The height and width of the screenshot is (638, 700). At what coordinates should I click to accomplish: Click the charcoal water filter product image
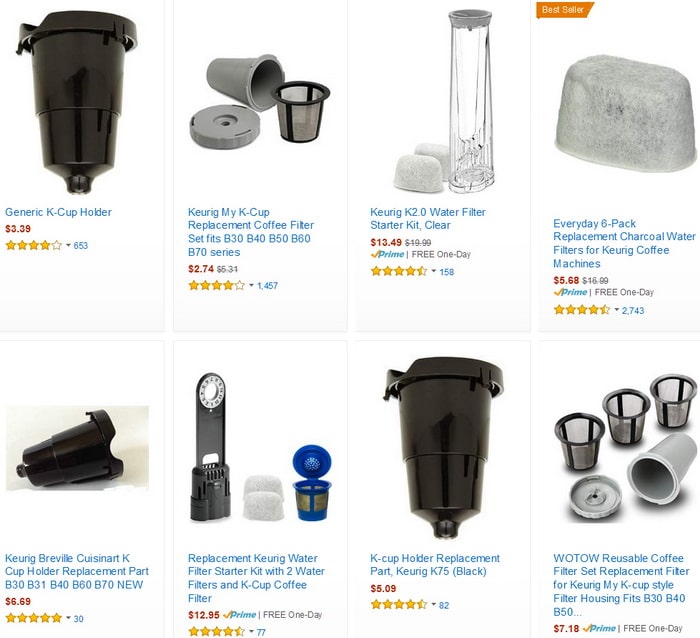pyautogui.click(x=625, y=114)
